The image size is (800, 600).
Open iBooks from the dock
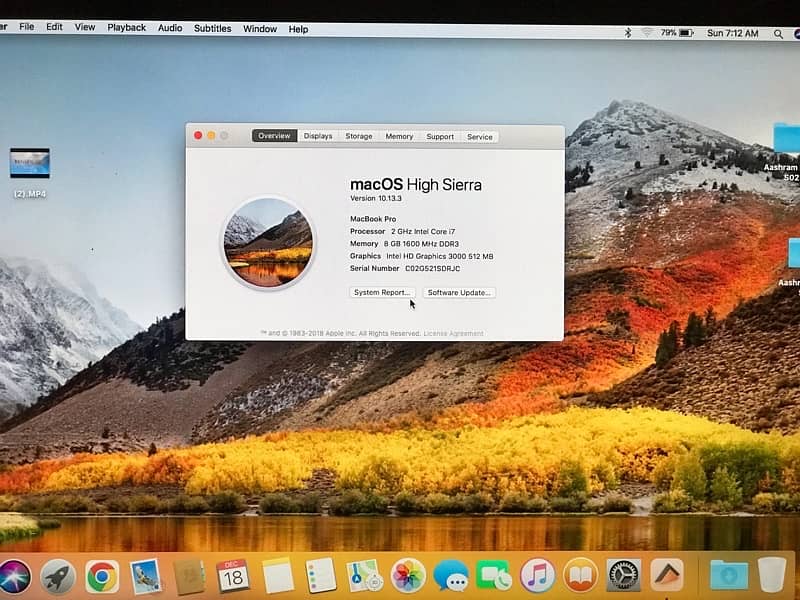click(580, 575)
